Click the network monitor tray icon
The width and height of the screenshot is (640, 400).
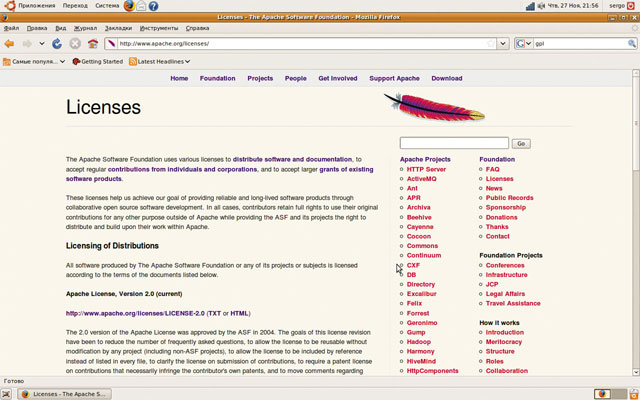(x=530, y=6)
